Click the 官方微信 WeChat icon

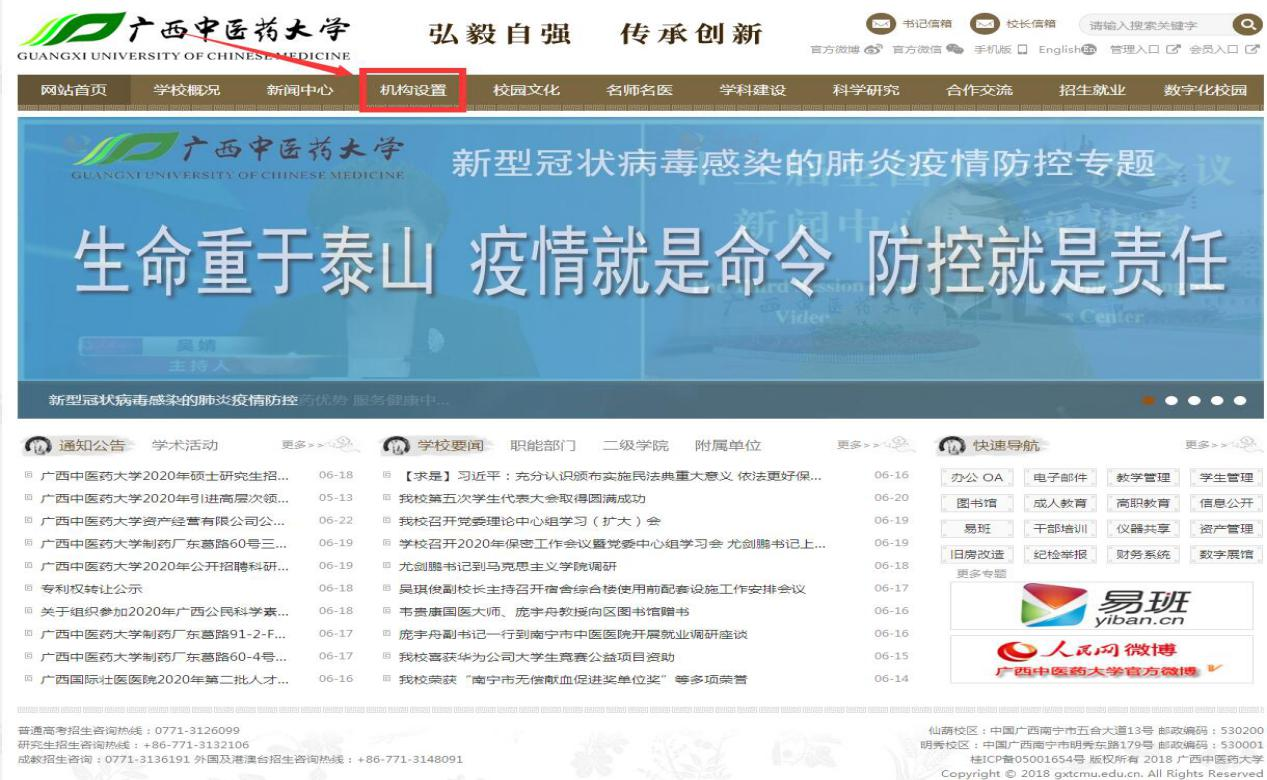click(953, 50)
